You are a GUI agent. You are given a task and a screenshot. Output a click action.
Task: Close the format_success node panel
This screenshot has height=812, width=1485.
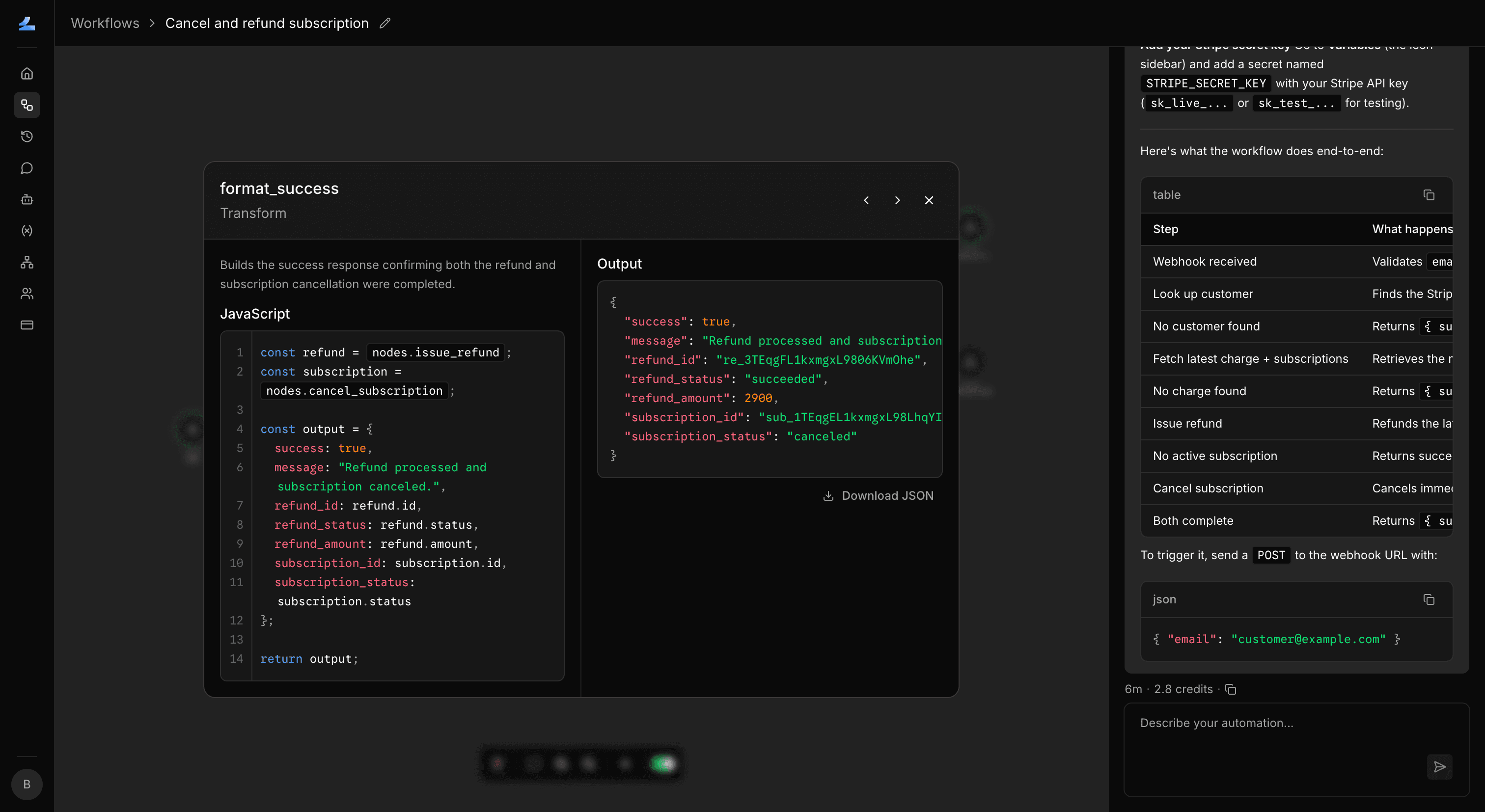tap(929, 200)
